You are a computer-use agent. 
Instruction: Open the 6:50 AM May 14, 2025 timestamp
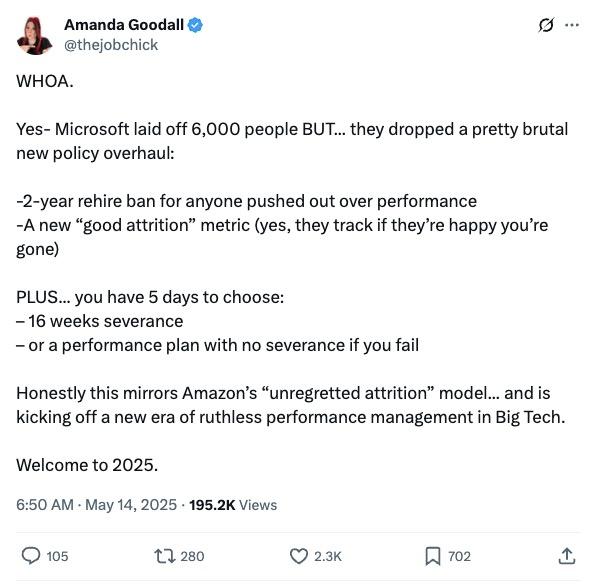click(x=96, y=505)
